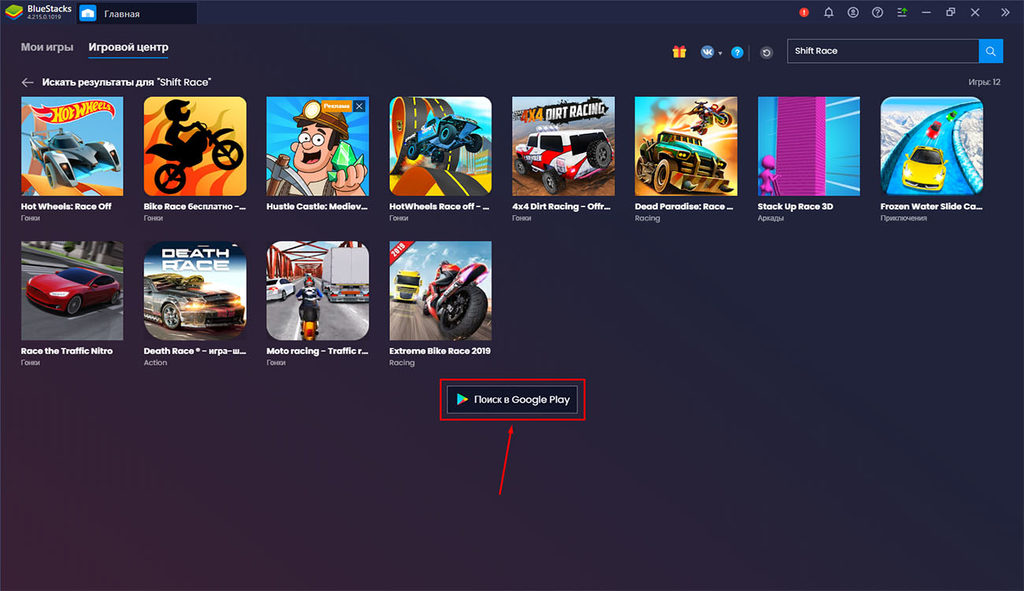Click the green update arrow icon
The width and height of the screenshot is (1024, 591).
coord(902,12)
